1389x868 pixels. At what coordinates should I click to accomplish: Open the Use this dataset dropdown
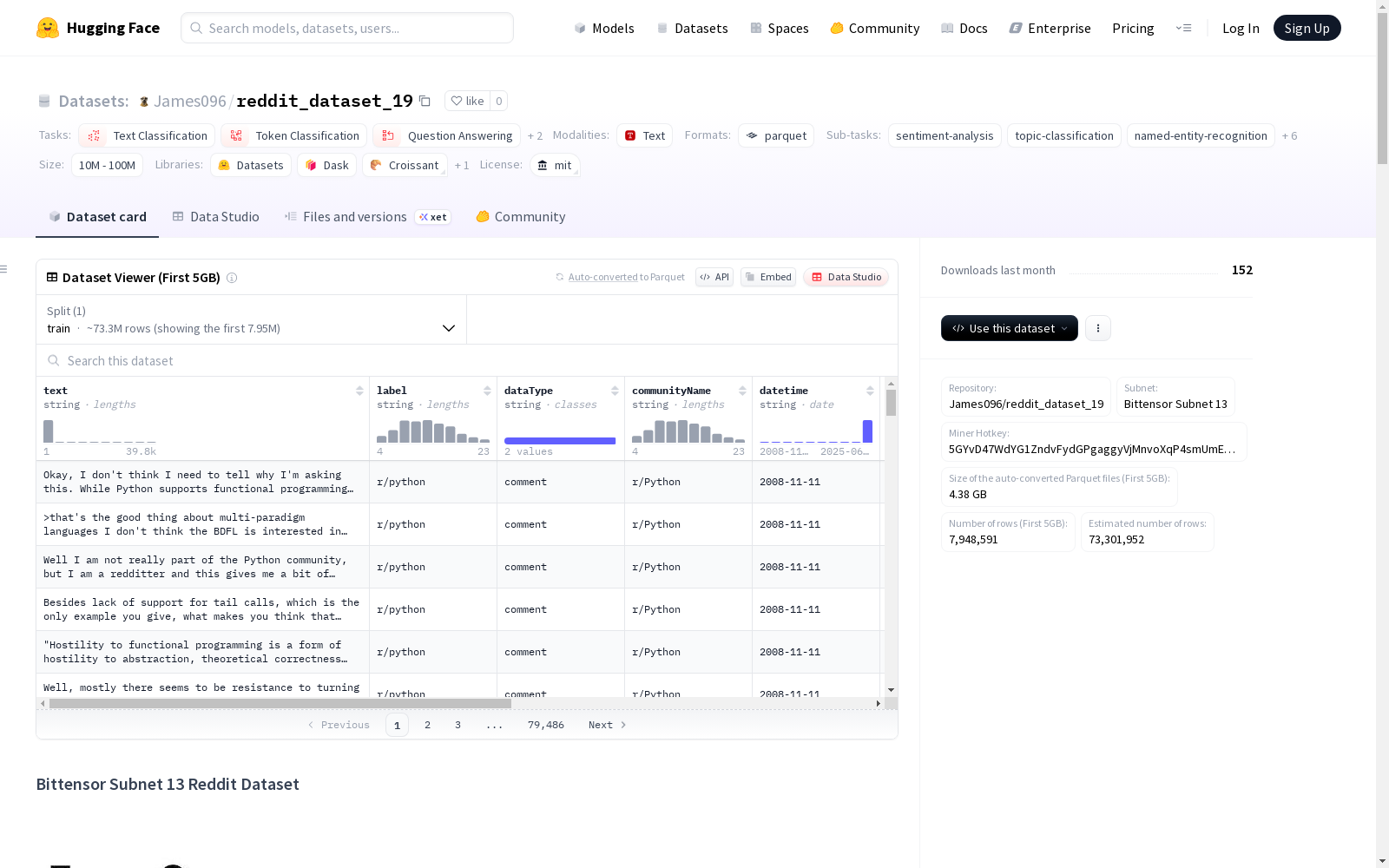[x=1010, y=328]
